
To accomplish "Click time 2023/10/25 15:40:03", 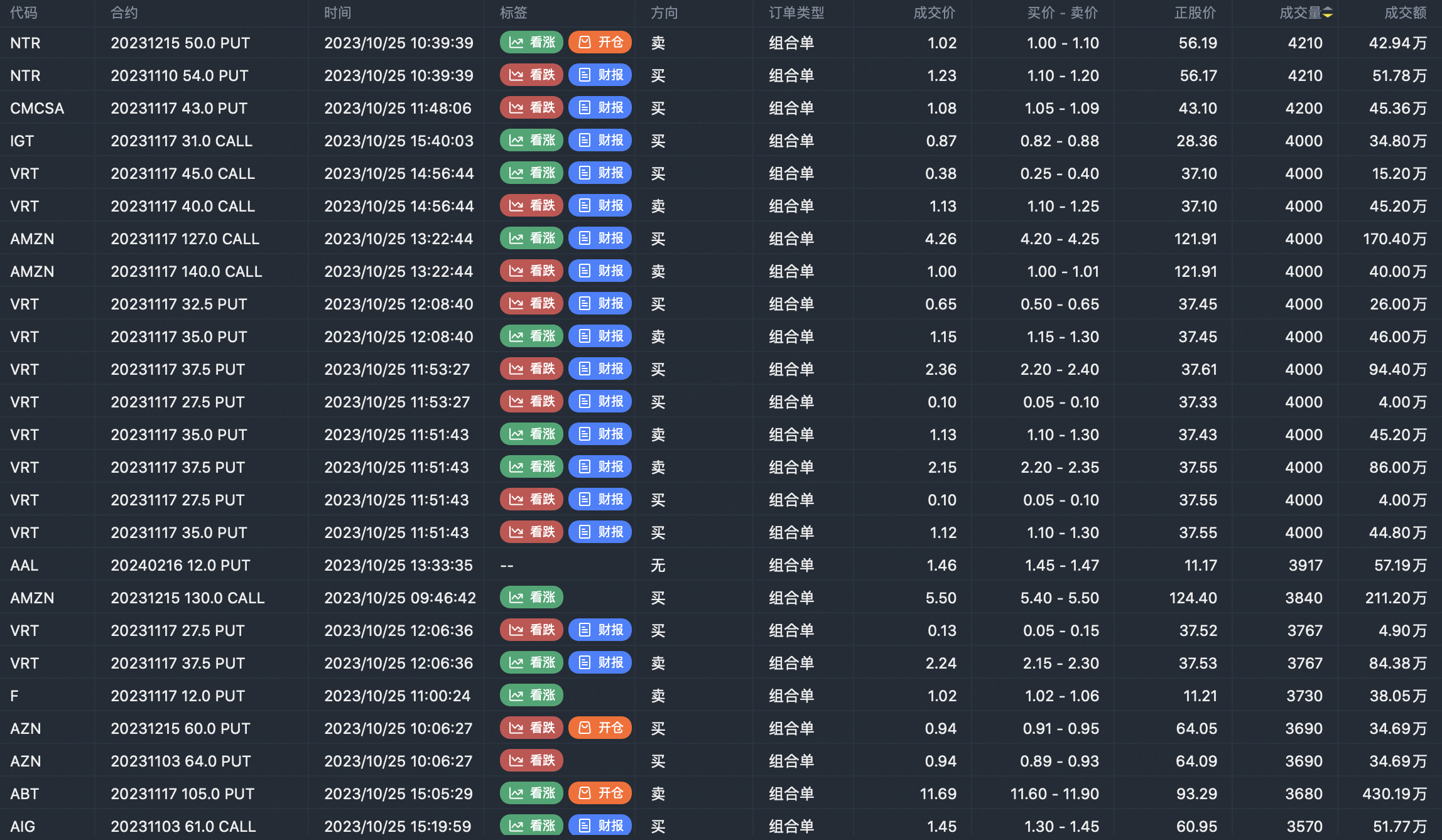I will pos(399,141).
